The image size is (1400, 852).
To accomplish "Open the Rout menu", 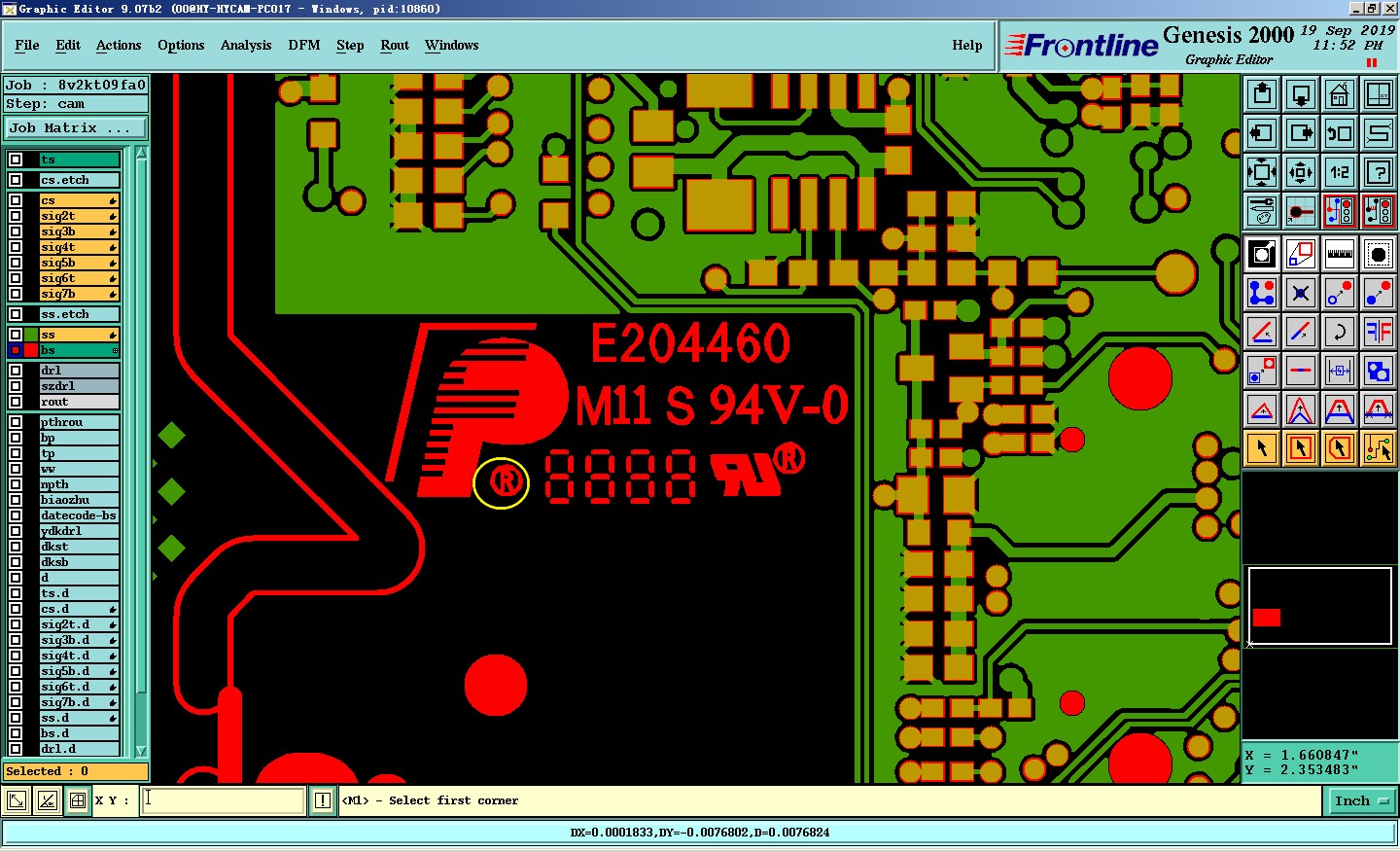I will click(395, 45).
